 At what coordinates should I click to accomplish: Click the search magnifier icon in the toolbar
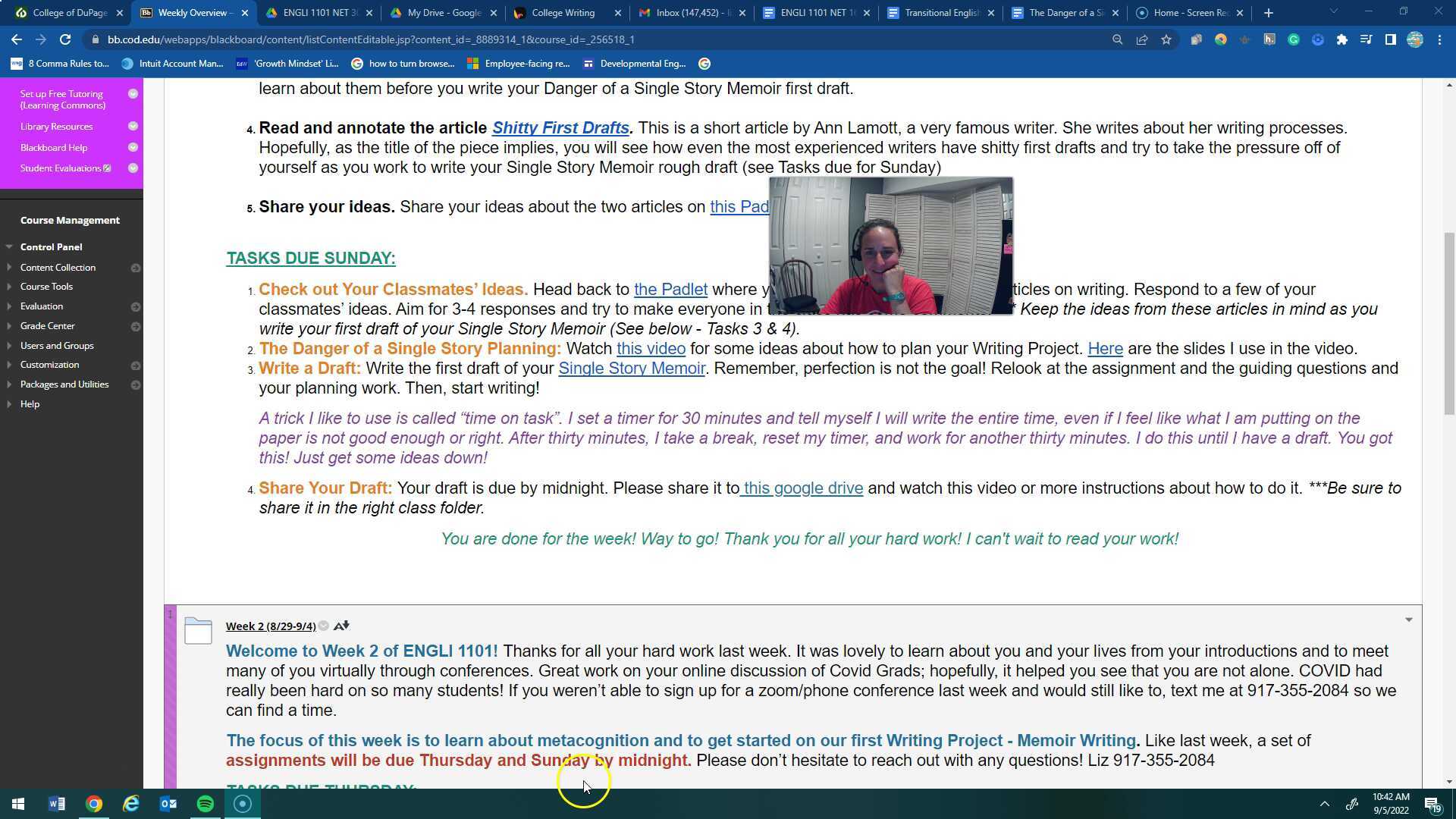1118,39
